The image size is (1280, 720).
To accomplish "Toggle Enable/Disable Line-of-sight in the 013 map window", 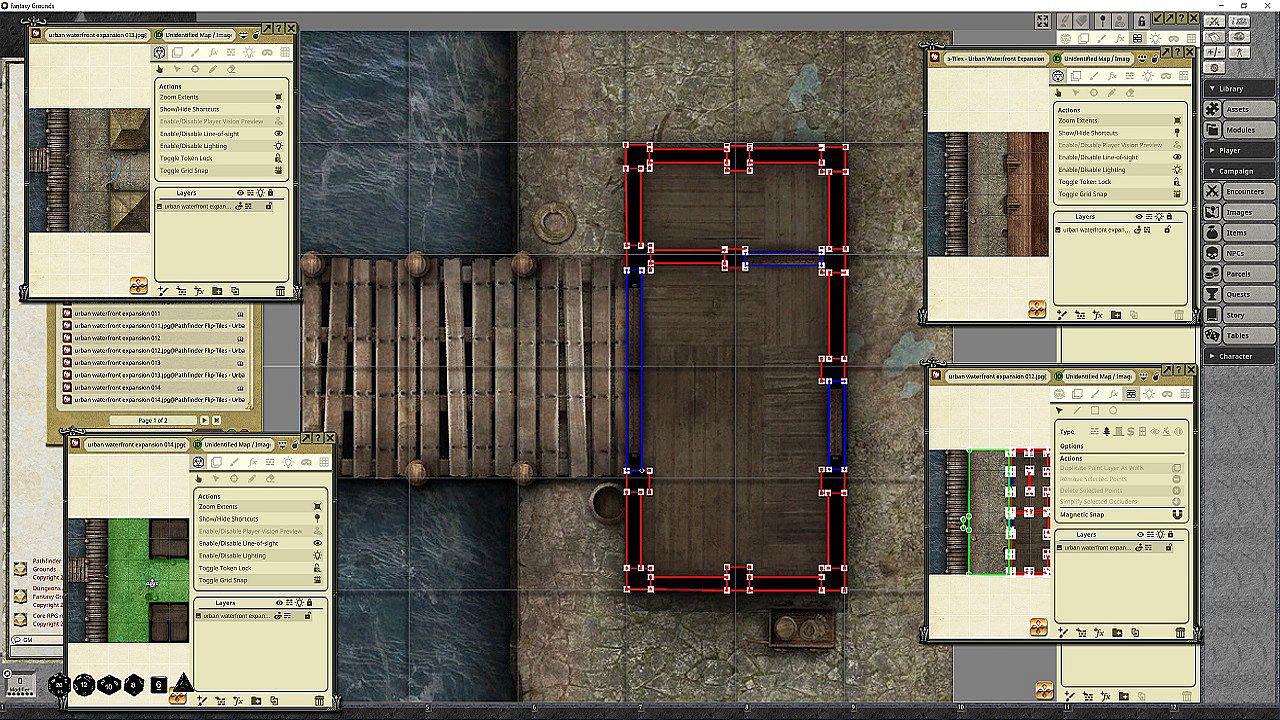I will pyautogui.click(x=221, y=134).
